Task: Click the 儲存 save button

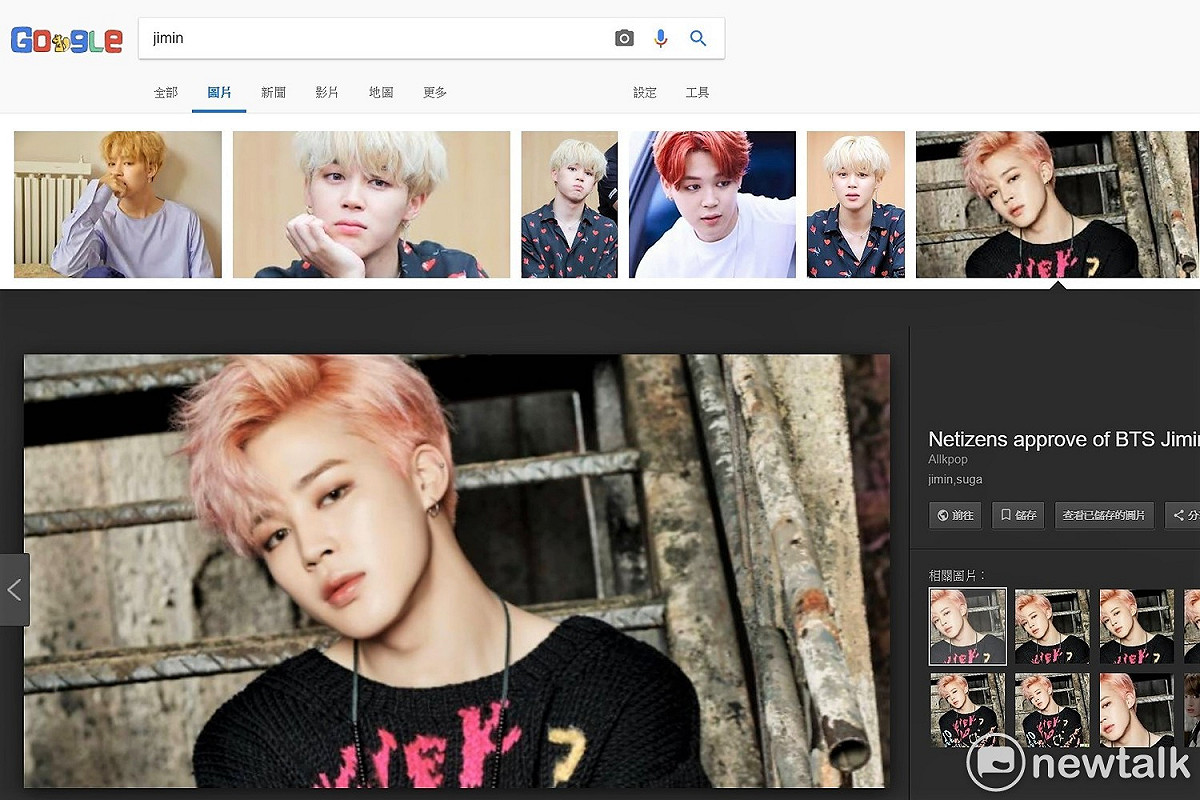Action: [x=1018, y=515]
